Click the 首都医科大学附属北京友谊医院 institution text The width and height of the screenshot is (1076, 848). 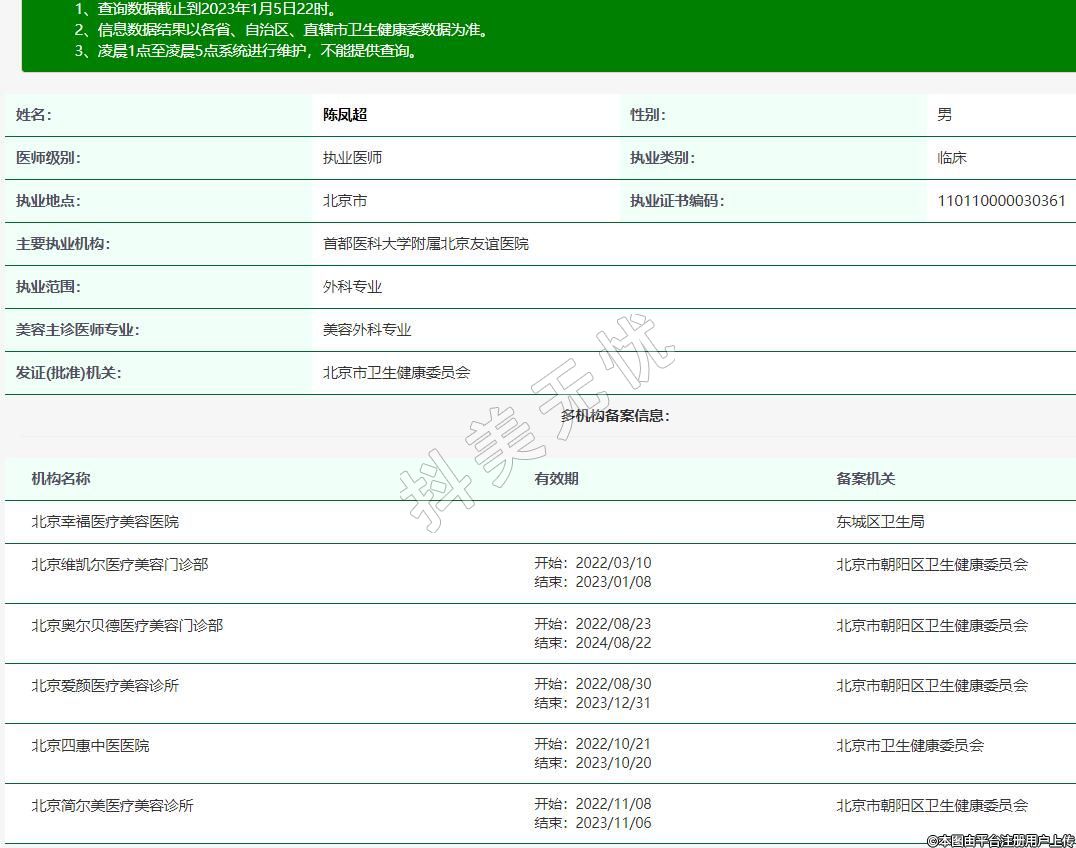[x=425, y=244]
